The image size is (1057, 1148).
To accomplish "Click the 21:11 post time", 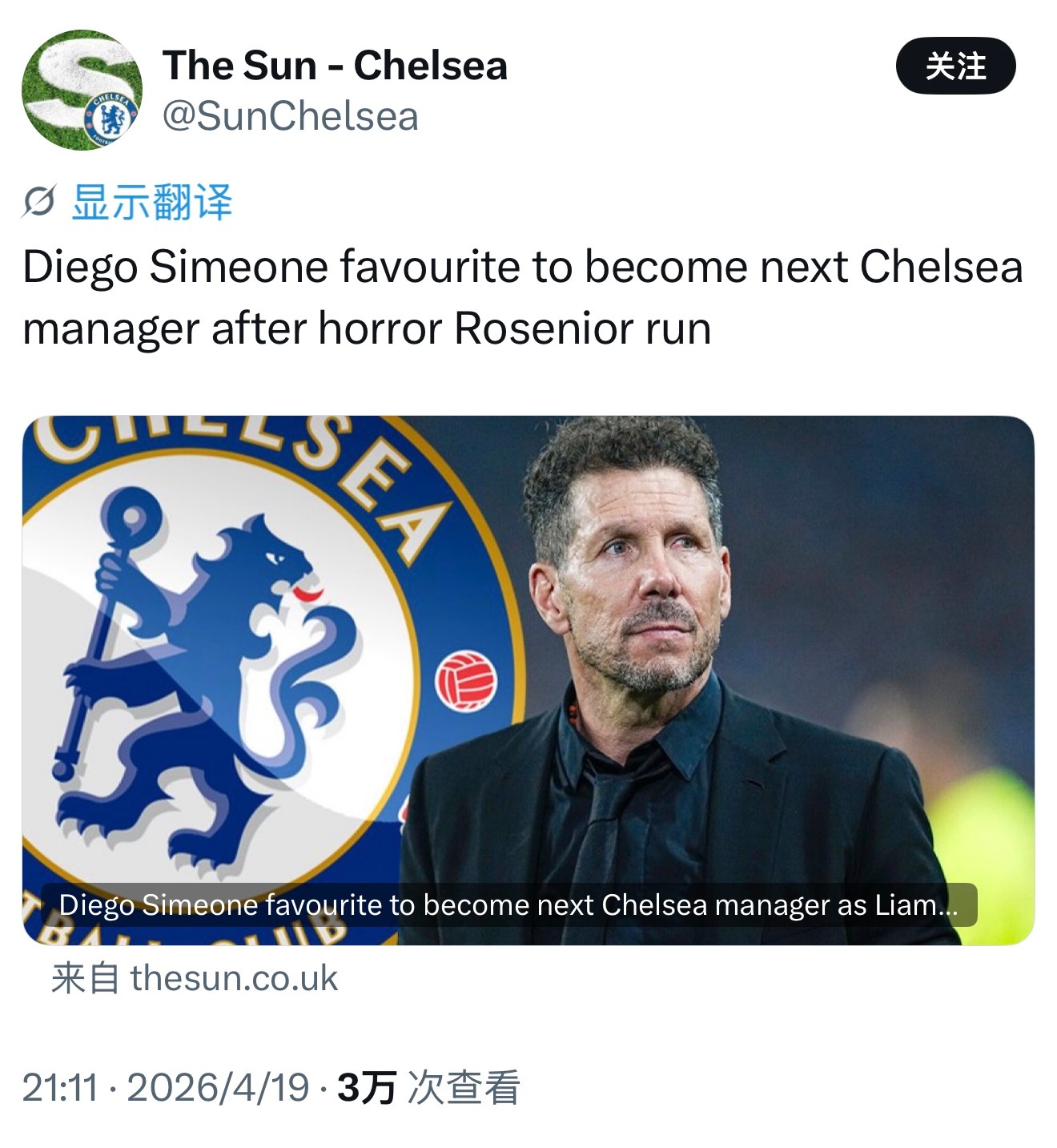I will (x=60, y=1088).
